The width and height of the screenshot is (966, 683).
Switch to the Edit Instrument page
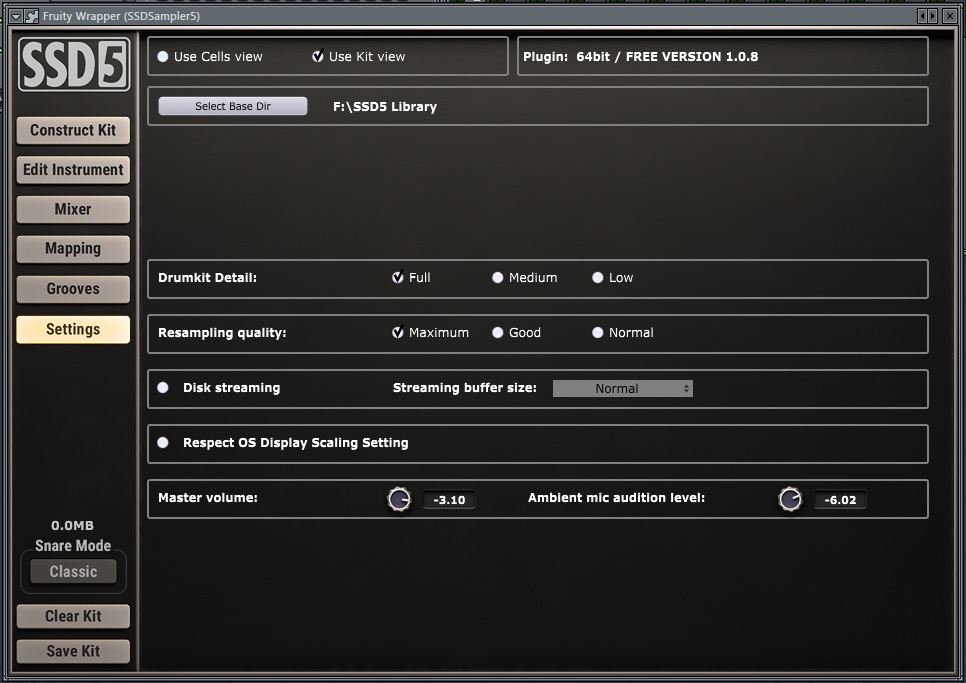click(x=73, y=170)
